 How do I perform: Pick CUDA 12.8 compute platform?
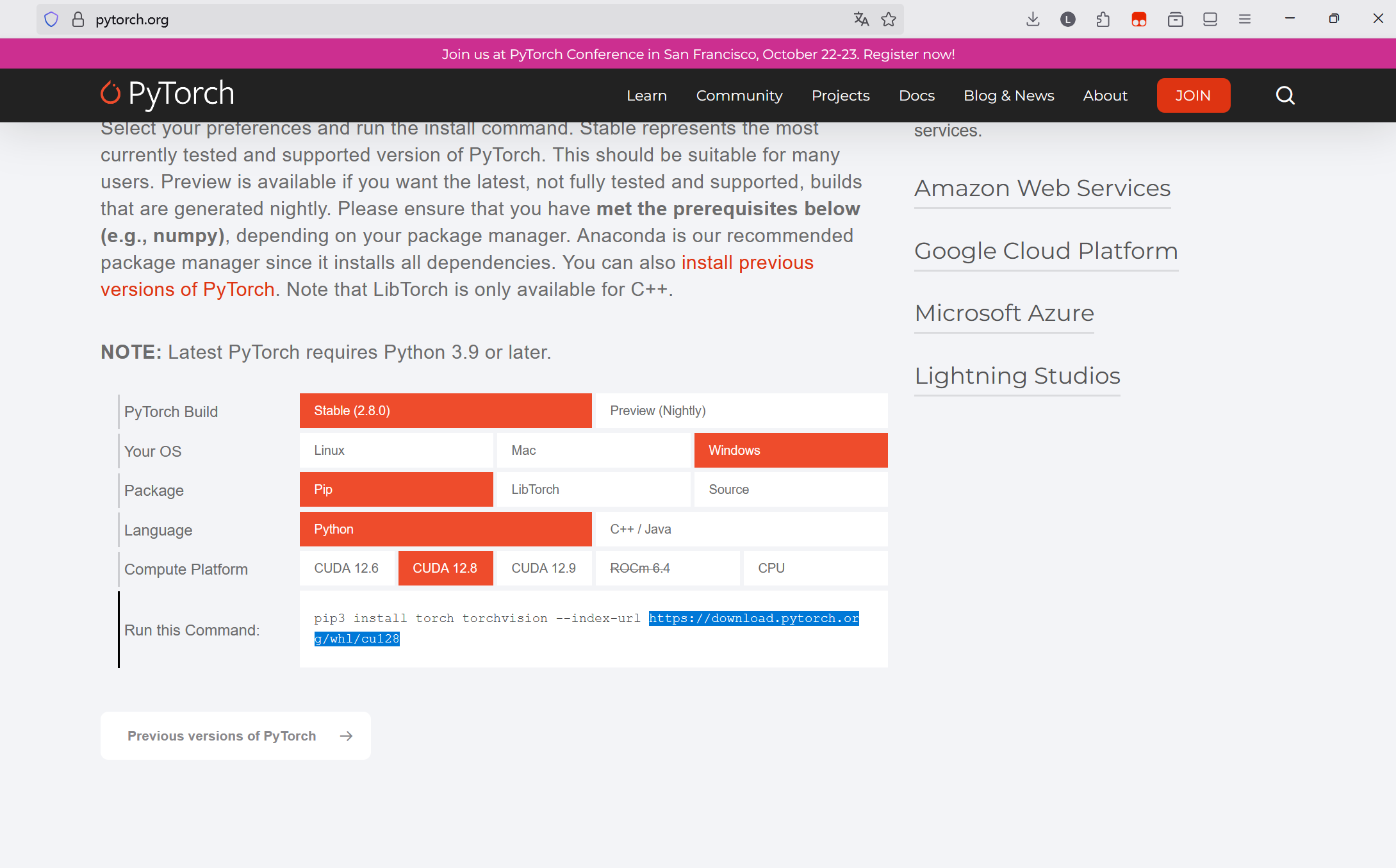point(445,568)
